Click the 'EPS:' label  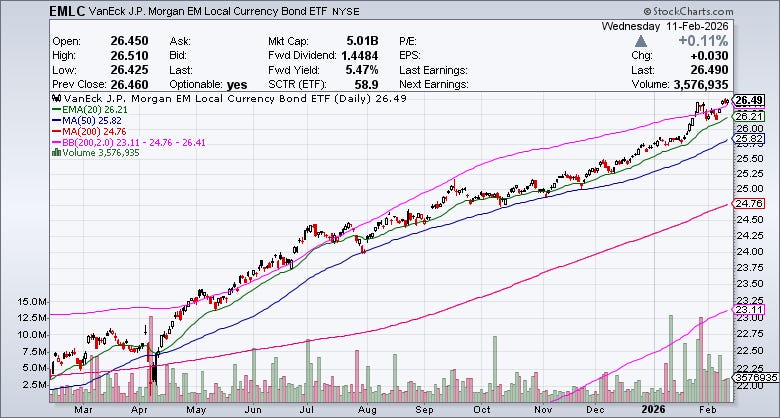(409, 55)
